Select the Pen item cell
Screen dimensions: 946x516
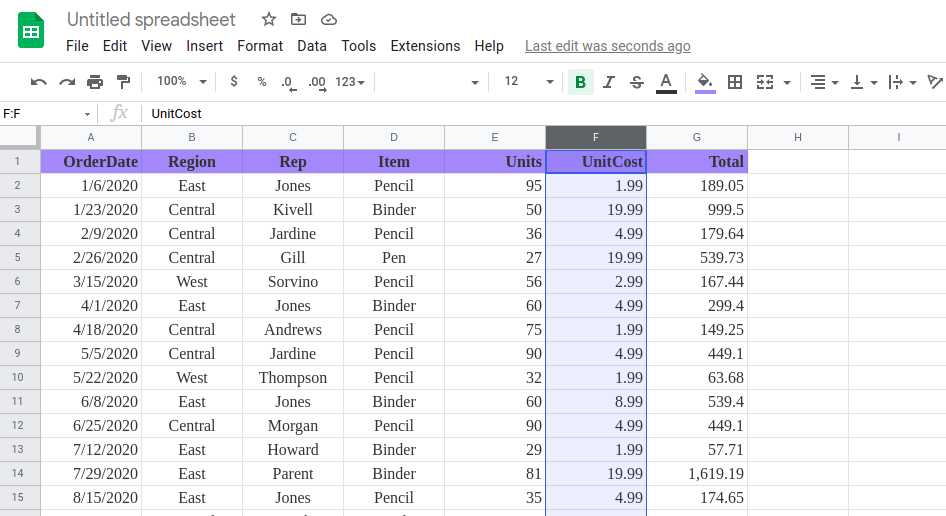click(394, 258)
